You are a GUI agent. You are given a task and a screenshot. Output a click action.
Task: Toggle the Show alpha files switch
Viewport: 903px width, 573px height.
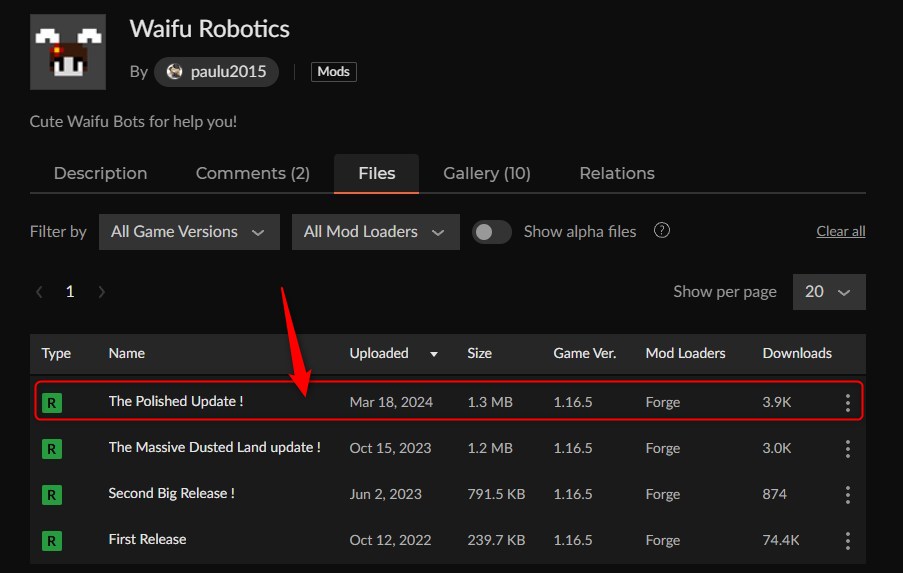(491, 232)
